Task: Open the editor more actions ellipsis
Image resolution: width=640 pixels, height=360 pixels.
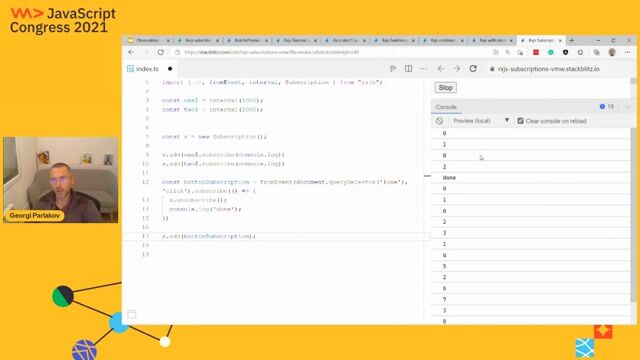Action: tap(423, 69)
